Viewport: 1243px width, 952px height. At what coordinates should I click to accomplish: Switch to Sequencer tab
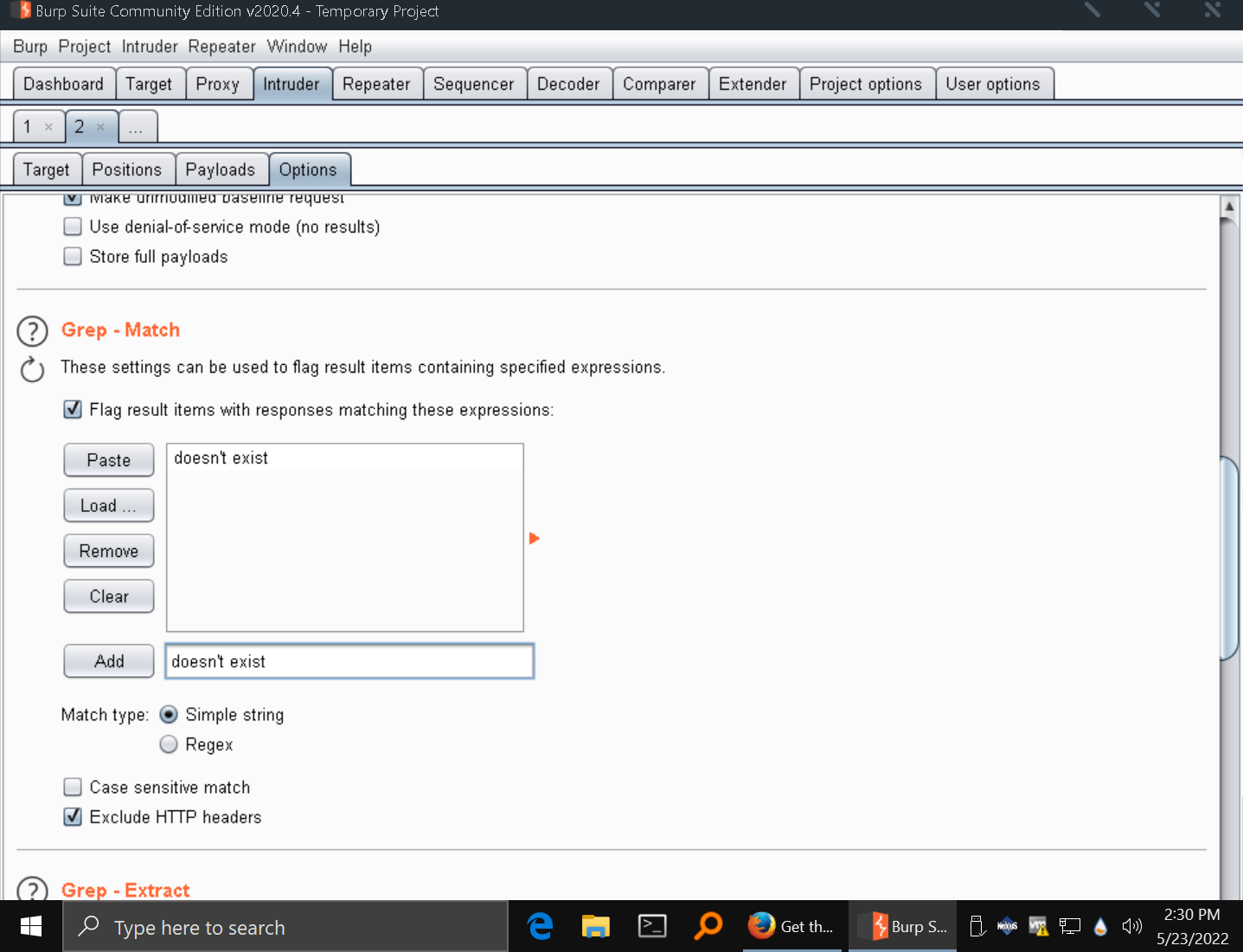pos(474,84)
